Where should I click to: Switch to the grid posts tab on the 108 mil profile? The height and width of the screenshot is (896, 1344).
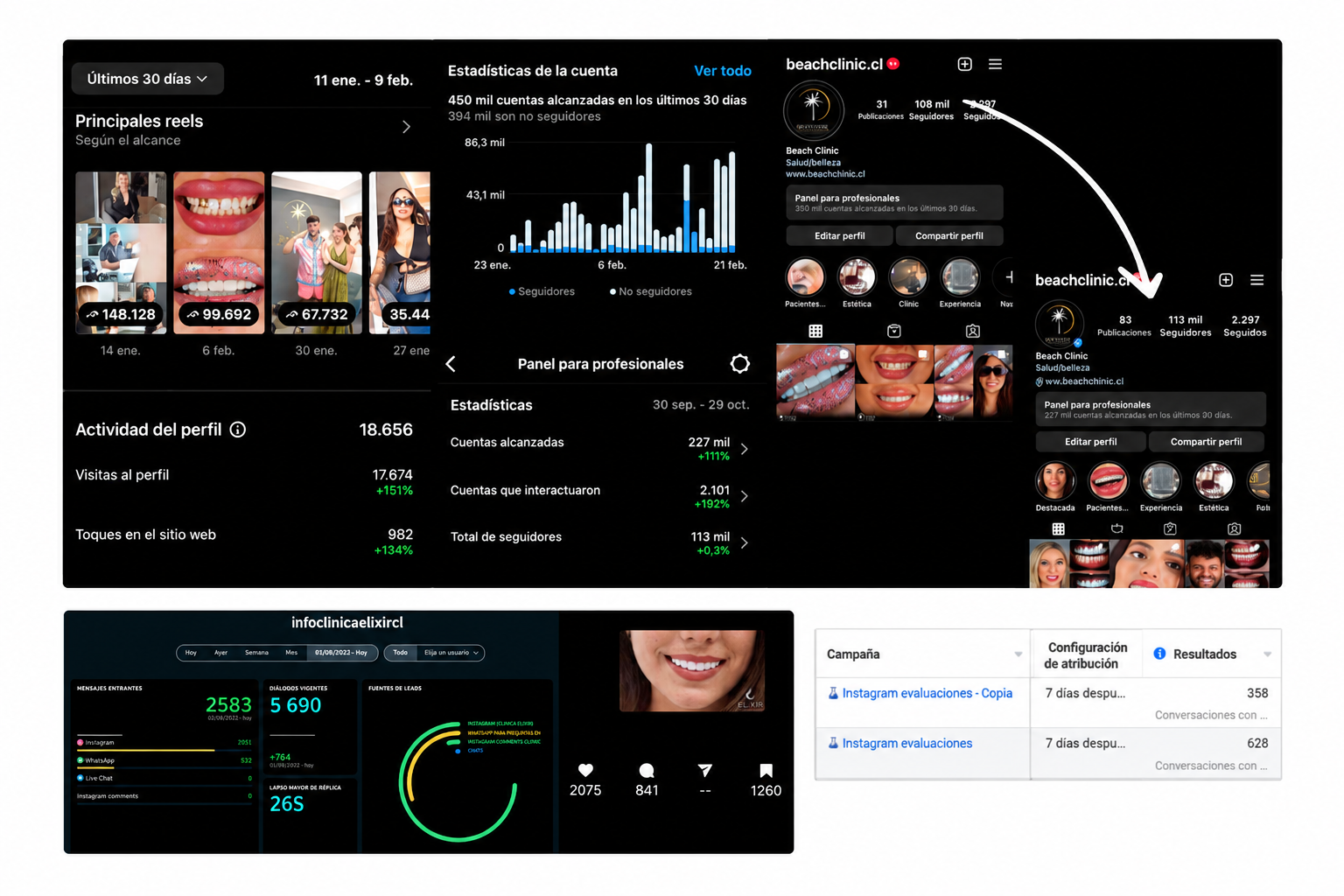815,331
